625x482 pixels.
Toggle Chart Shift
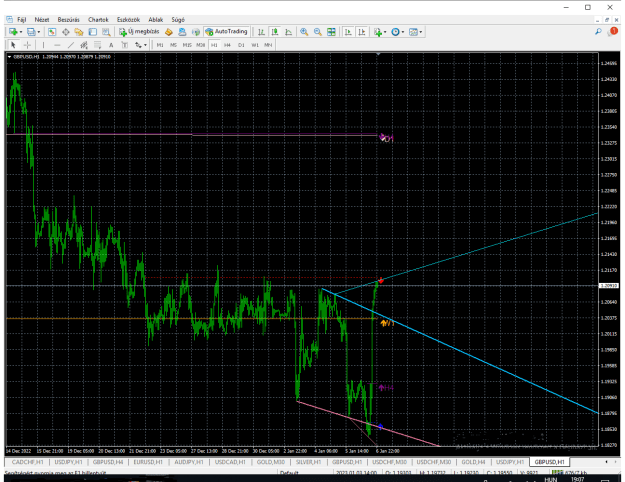pyautogui.click(x=362, y=32)
